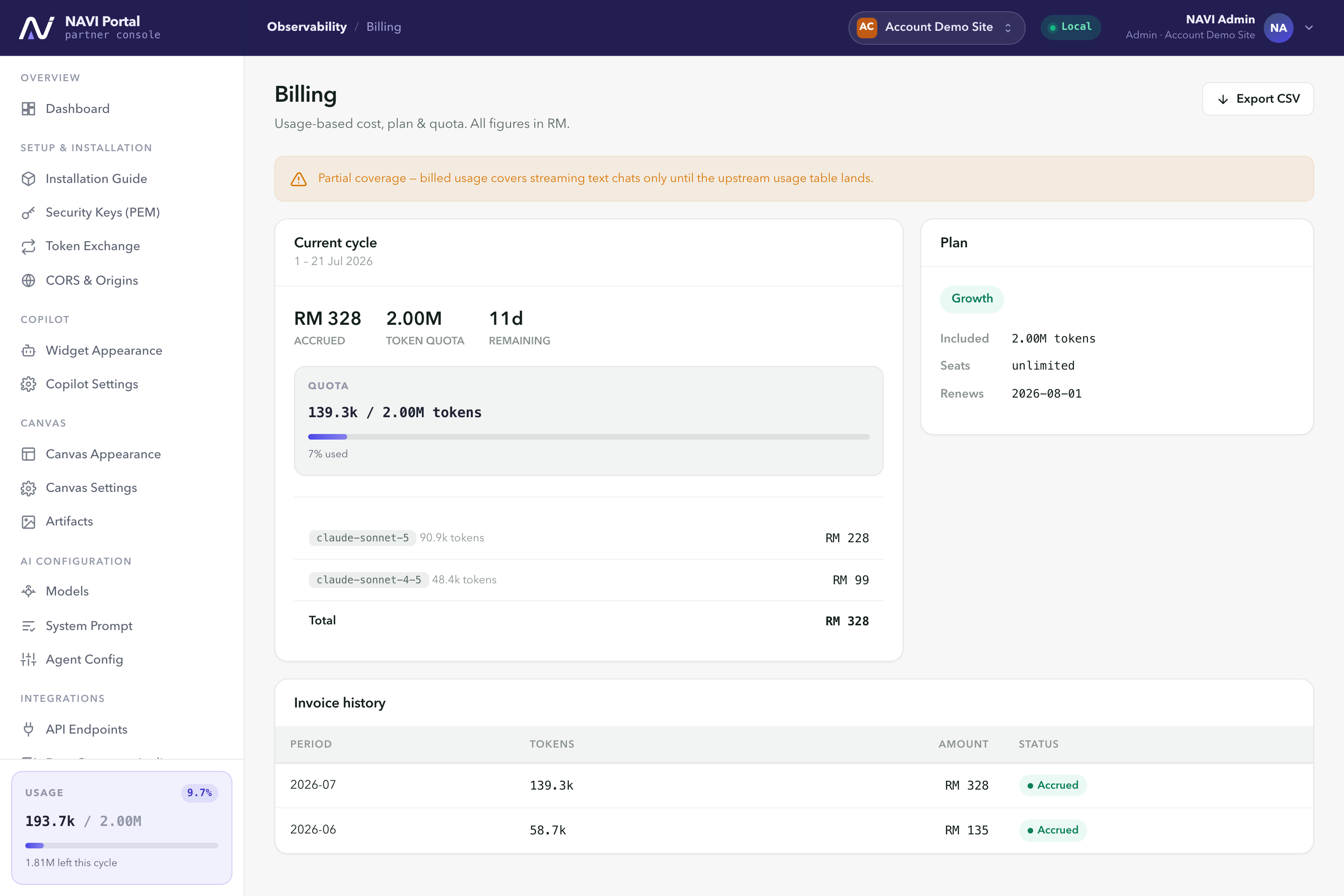Click the Token Exchange arrows icon

28,246
